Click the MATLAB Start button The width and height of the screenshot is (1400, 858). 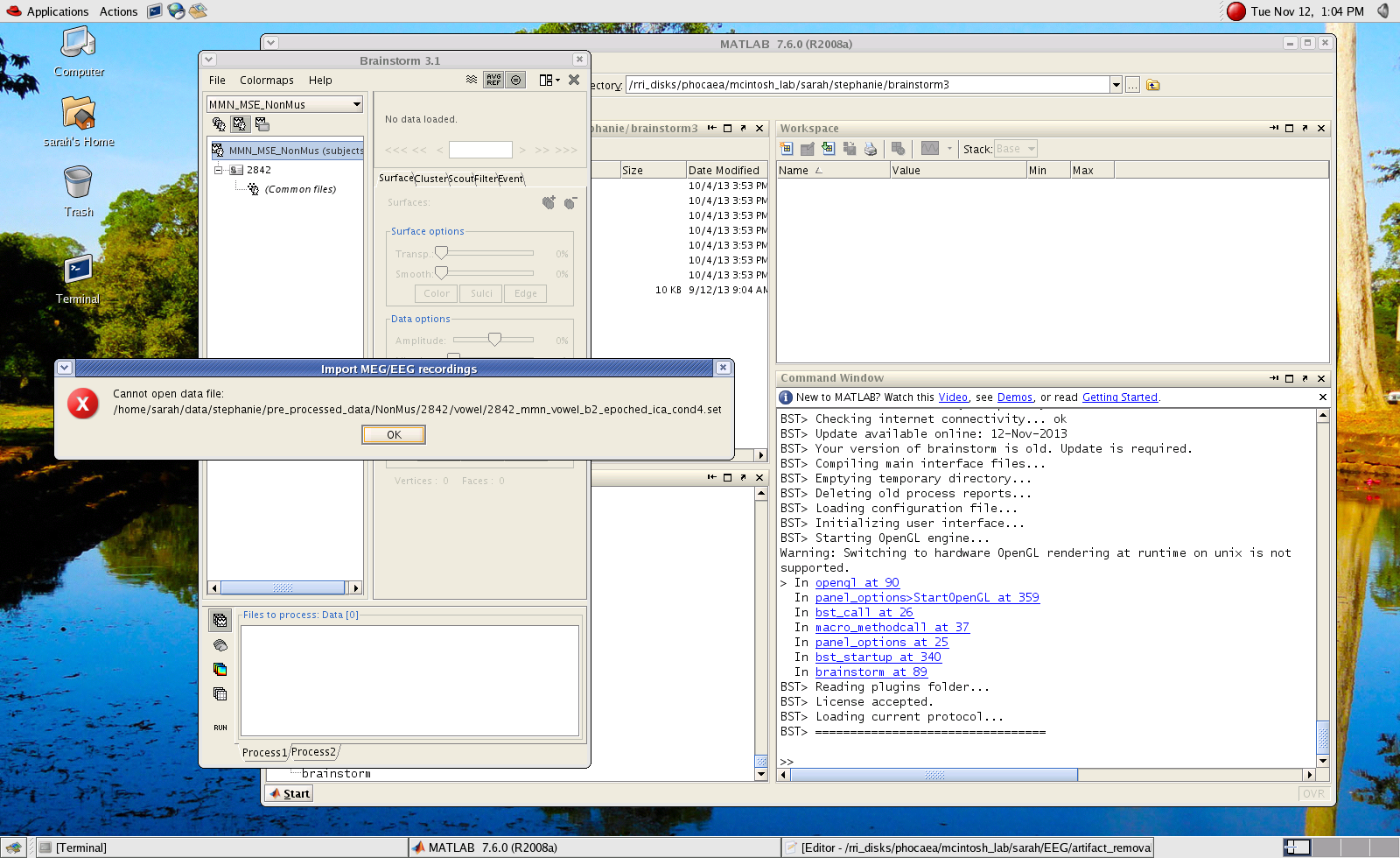[290, 793]
